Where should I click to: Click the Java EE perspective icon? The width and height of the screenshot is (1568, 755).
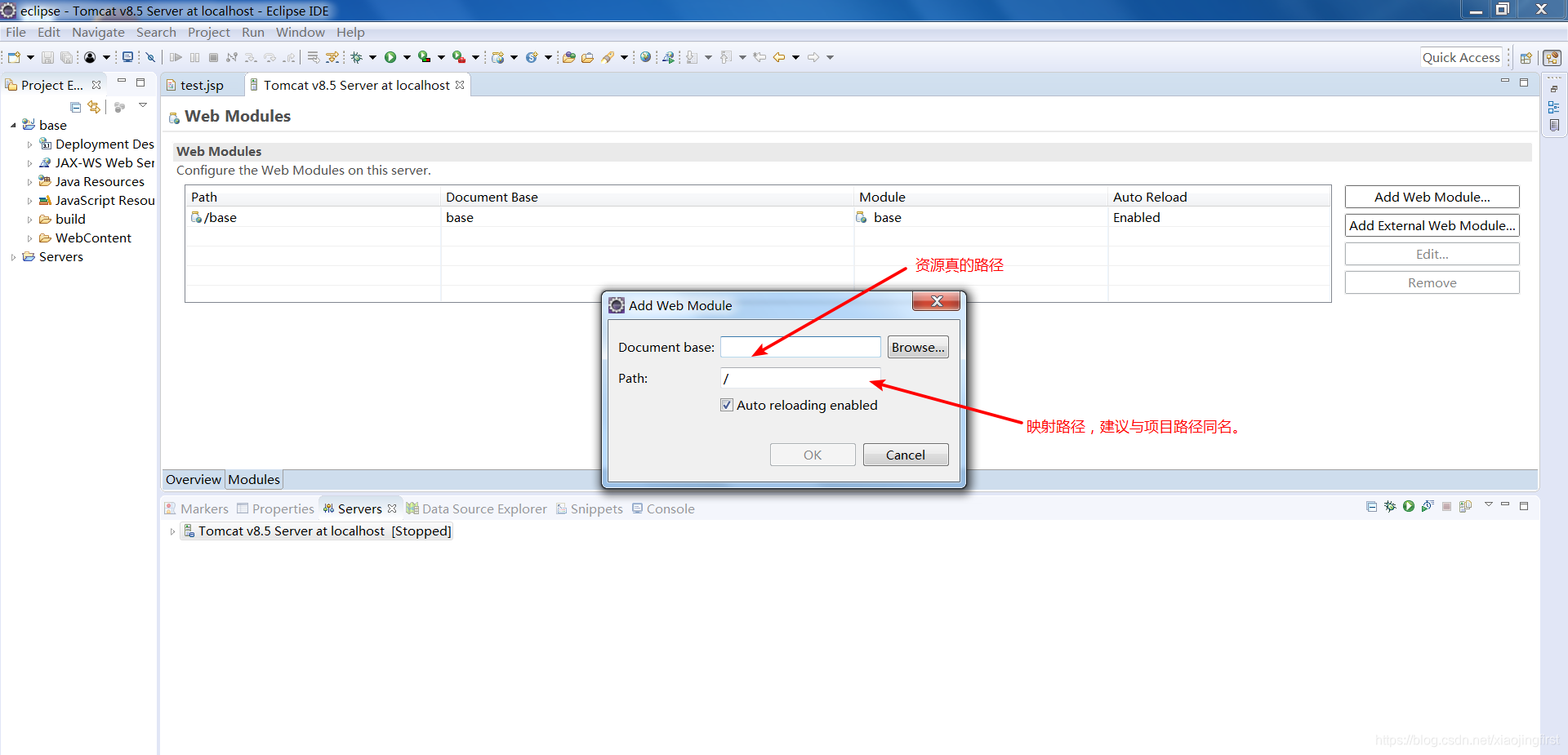pyautogui.click(x=1552, y=58)
